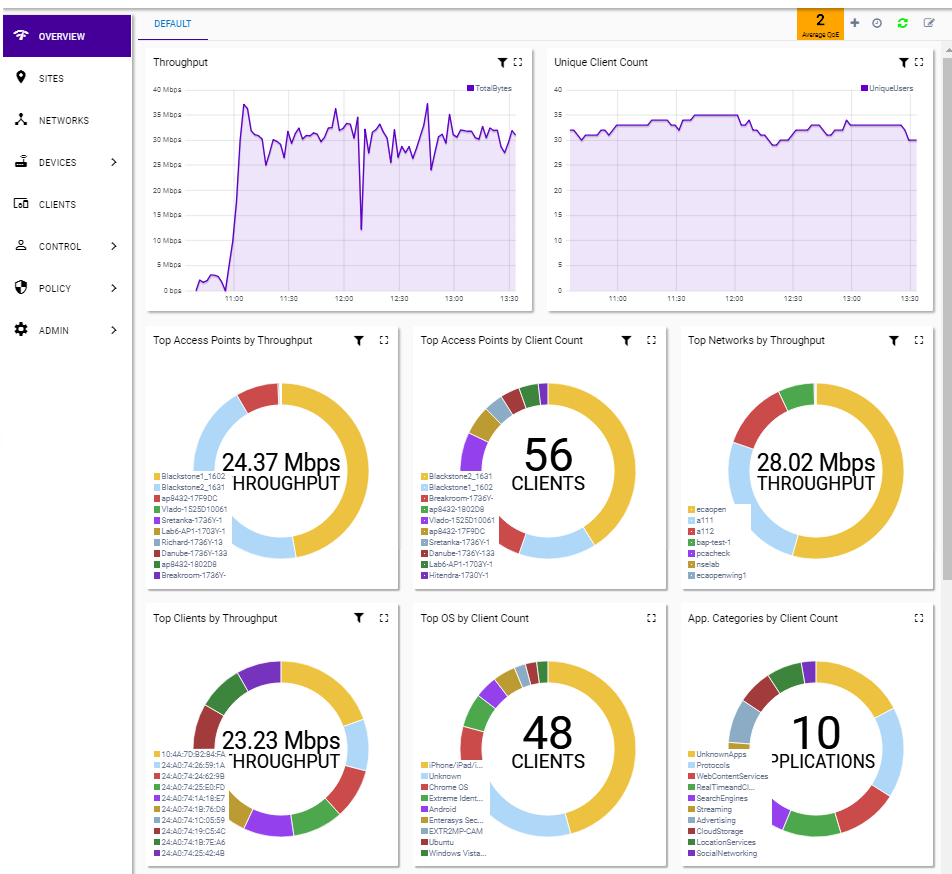Viewport: 952px width, 874px height.
Task: Filter the Throughput chart
Action: pyautogui.click(x=502, y=63)
